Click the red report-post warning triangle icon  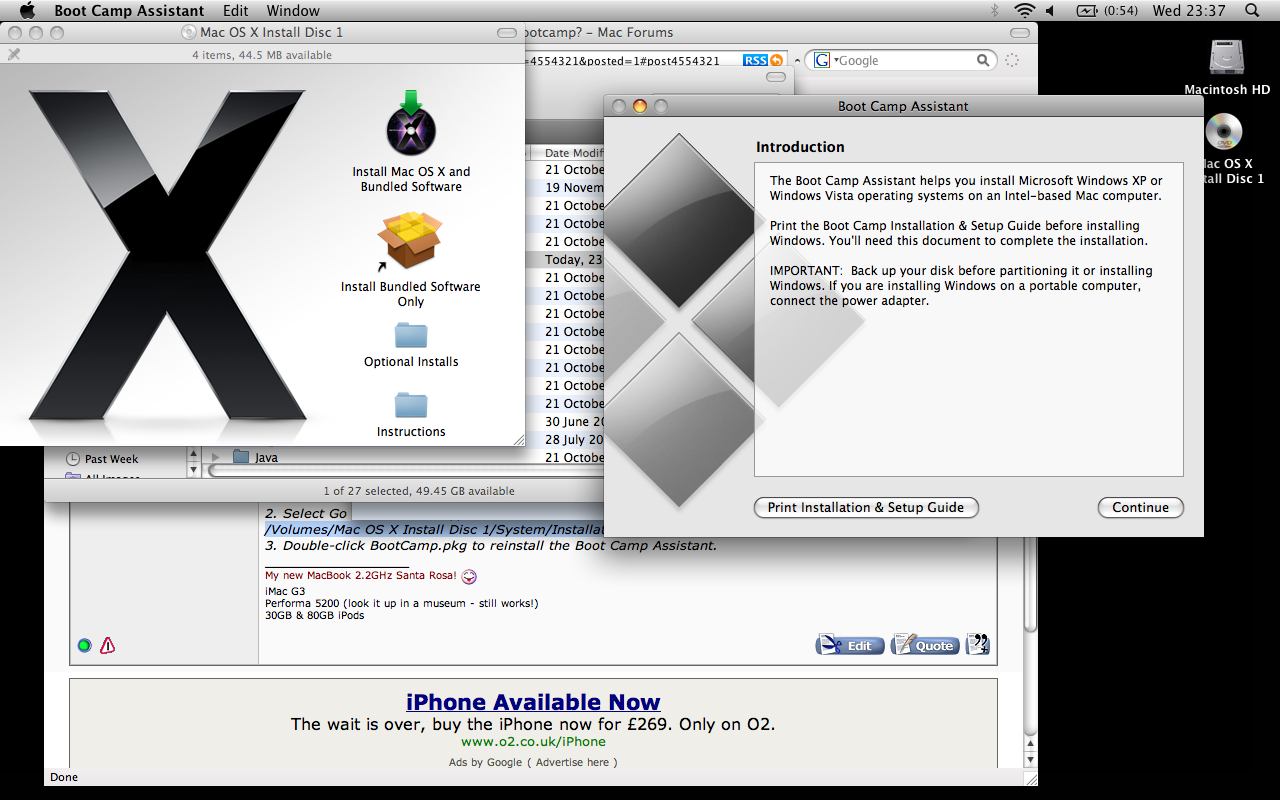(x=108, y=645)
